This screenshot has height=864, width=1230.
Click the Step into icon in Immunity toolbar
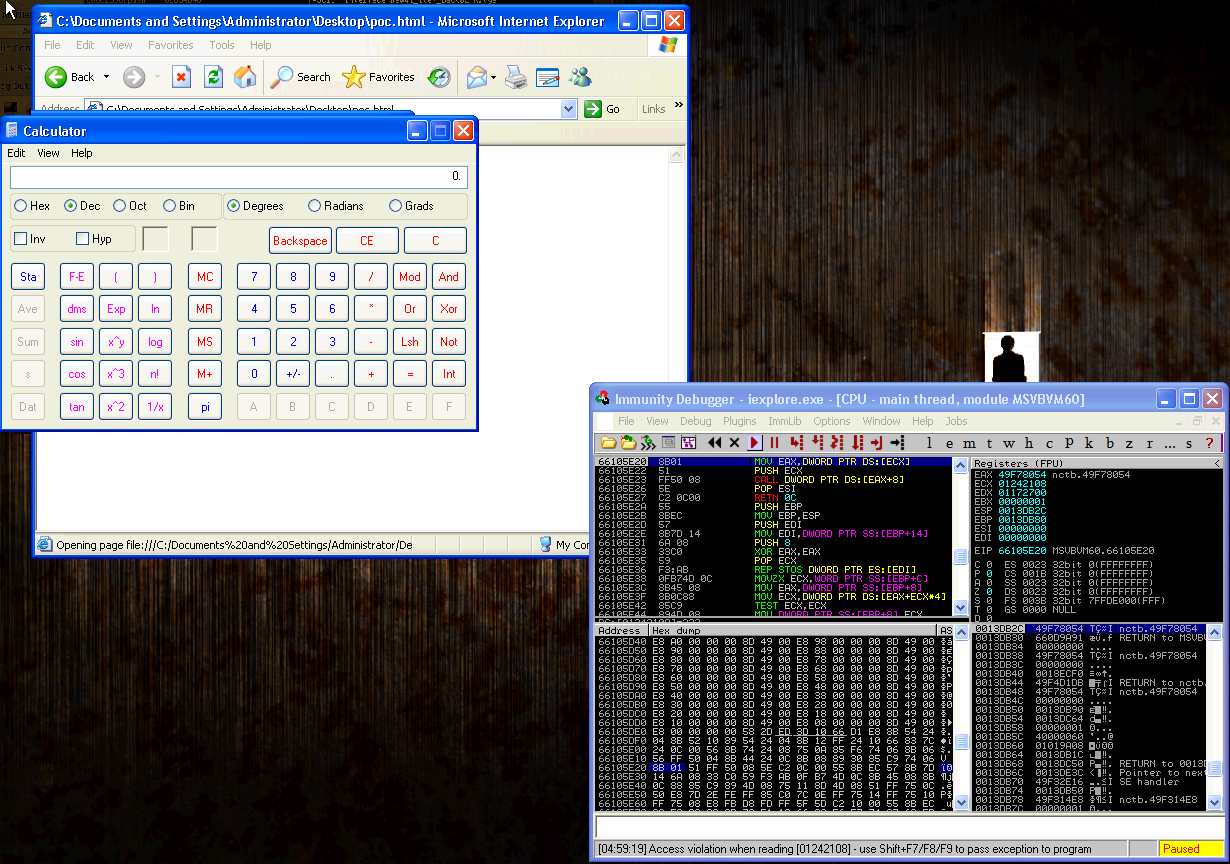click(797, 442)
